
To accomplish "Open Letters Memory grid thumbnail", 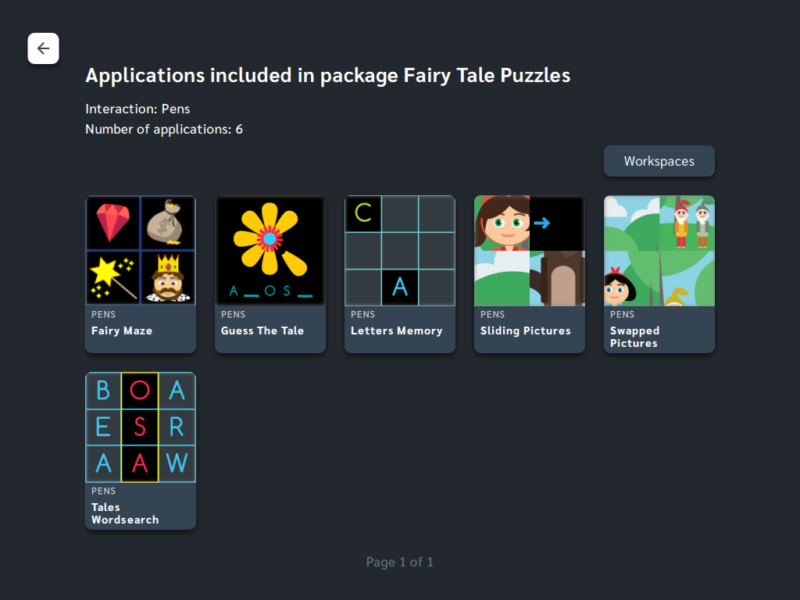I will click(400, 251).
